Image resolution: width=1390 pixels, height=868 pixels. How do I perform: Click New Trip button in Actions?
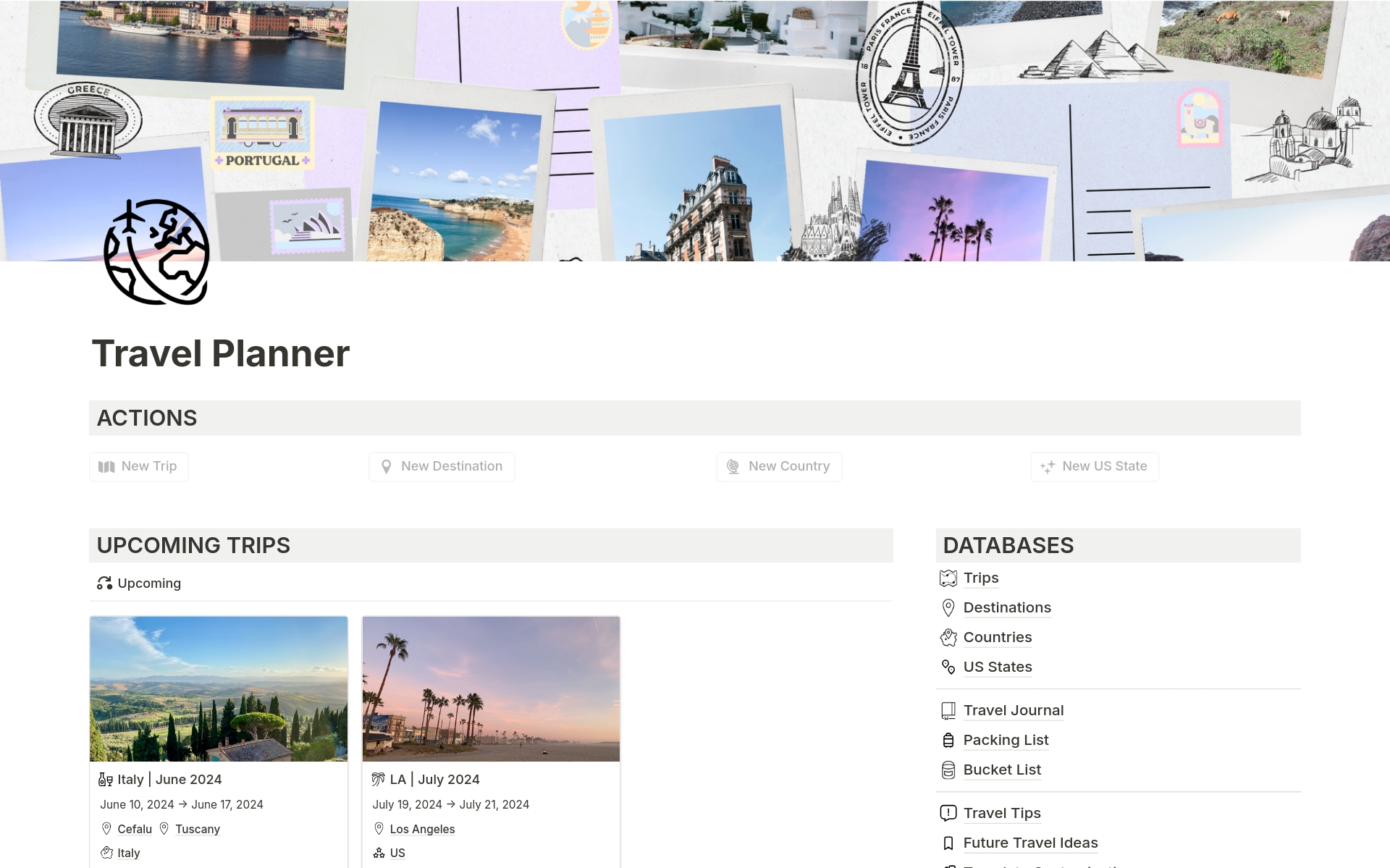tap(138, 466)
